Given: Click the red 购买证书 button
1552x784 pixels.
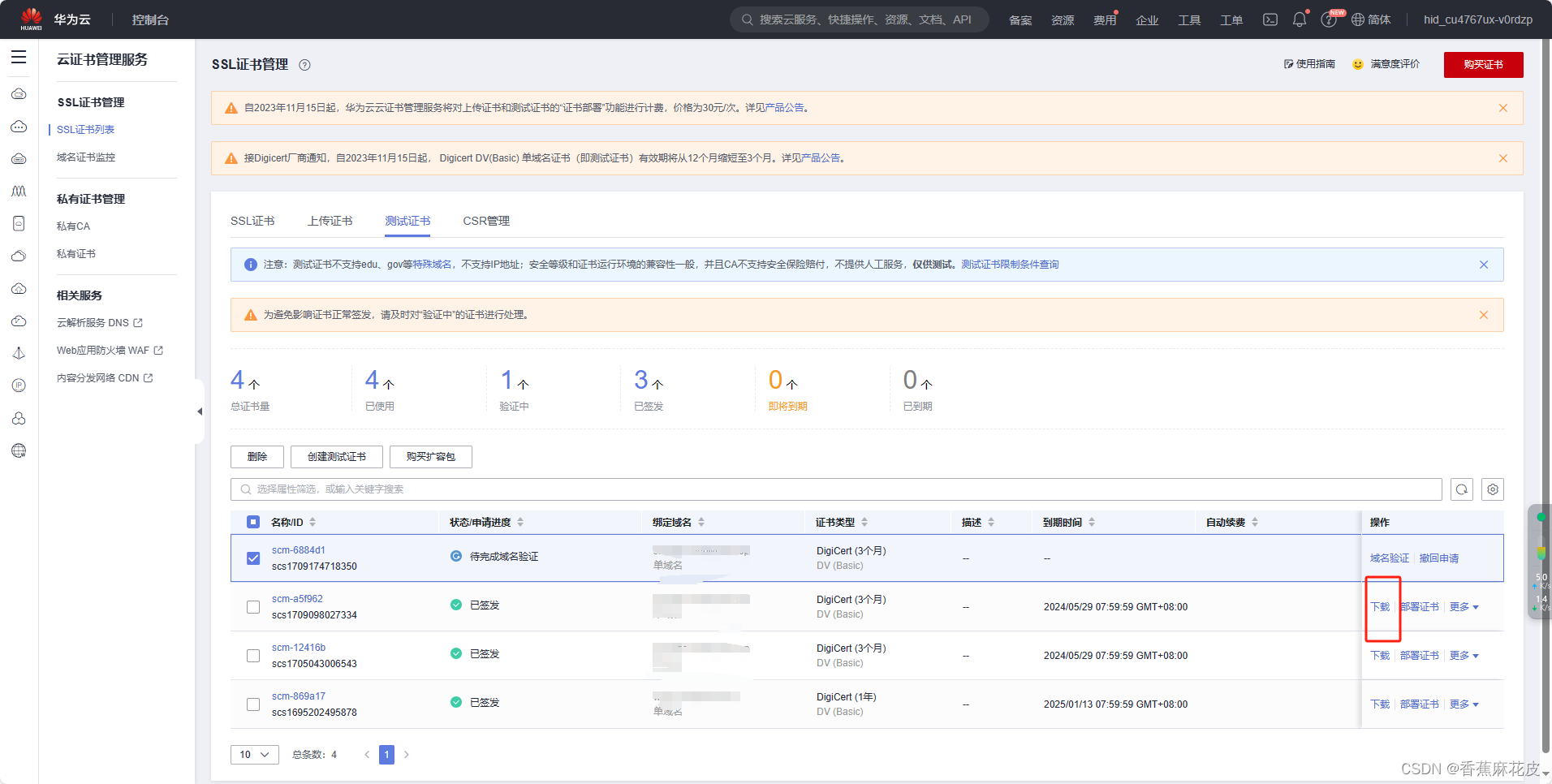Looking at the screenshot, I should click(x=1482, y=65).
